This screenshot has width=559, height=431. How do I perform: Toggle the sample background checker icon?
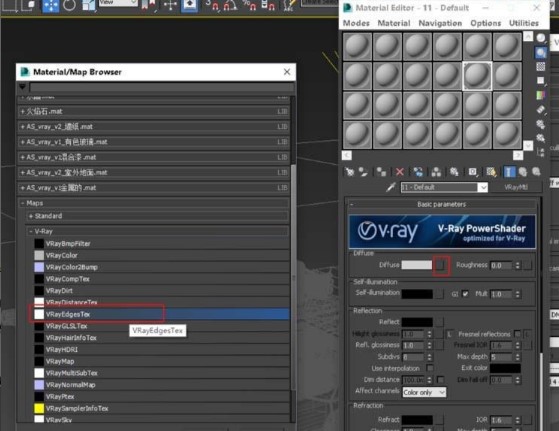pos(541,67)
